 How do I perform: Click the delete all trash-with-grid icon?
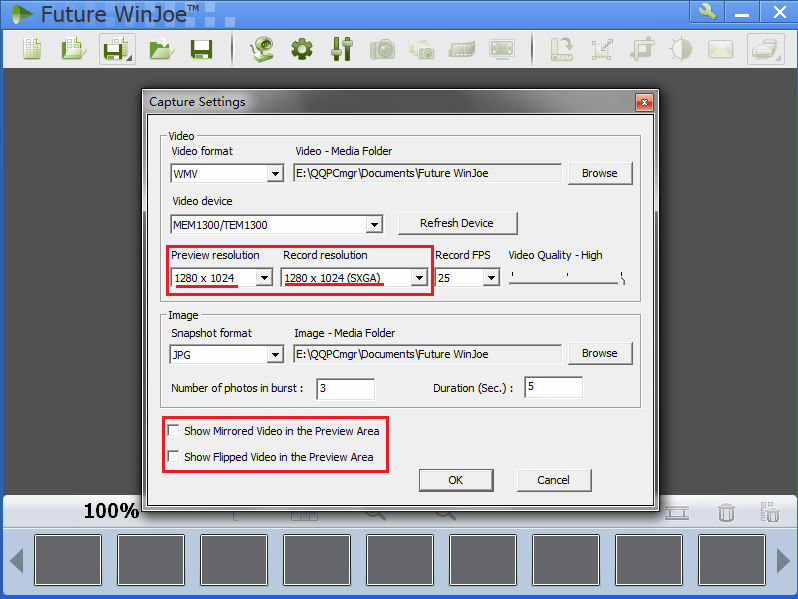click(x=770, y=512)
